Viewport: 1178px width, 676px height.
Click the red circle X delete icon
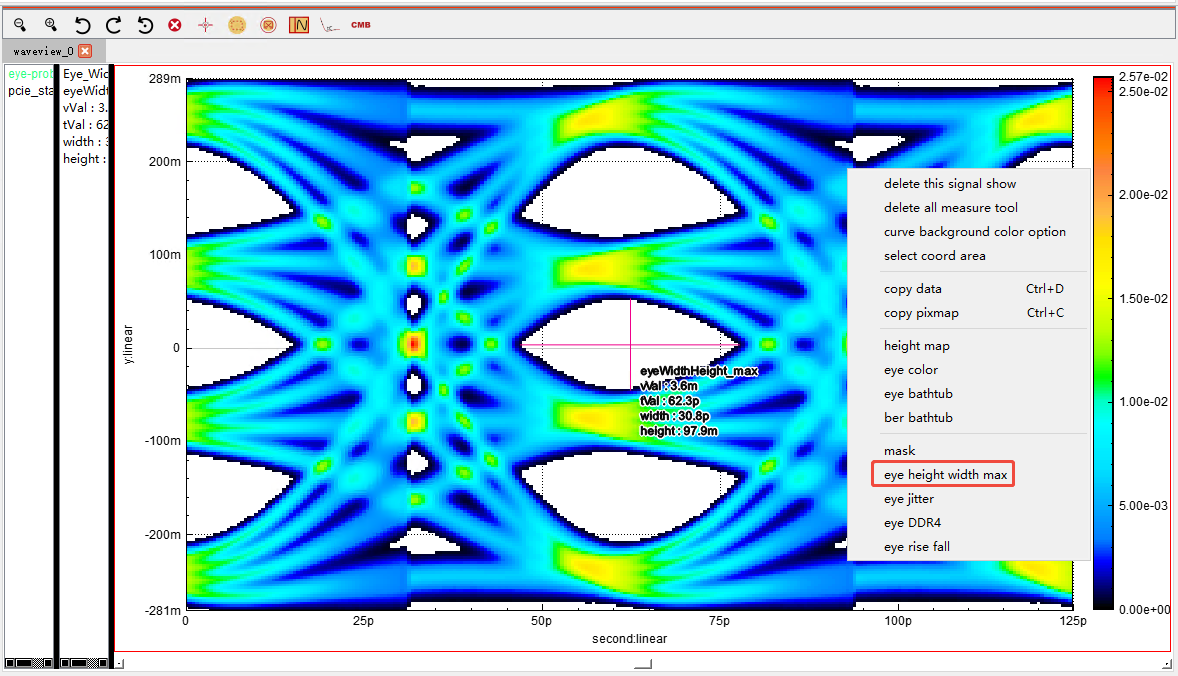[x=175, y=24]
